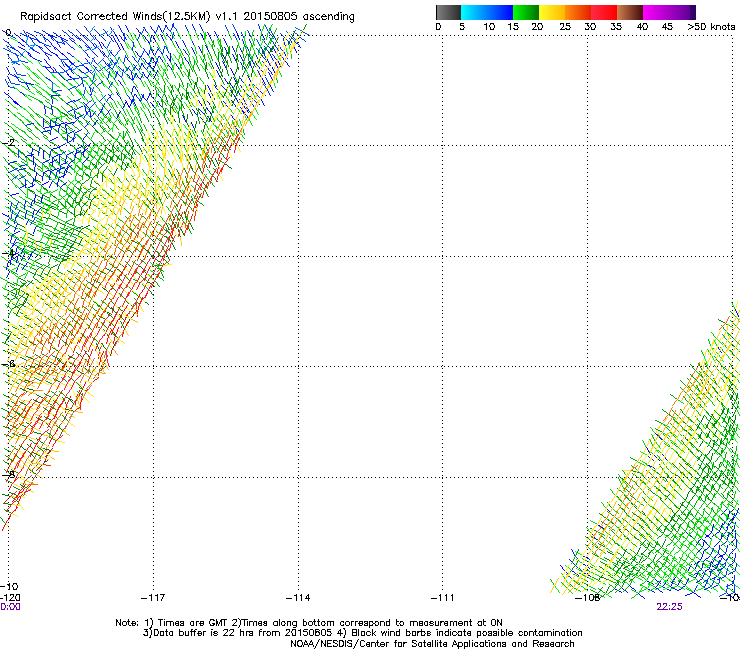Click legend tick label 10
This screenshot has width=740, height=650.
[x=489, y=27]
